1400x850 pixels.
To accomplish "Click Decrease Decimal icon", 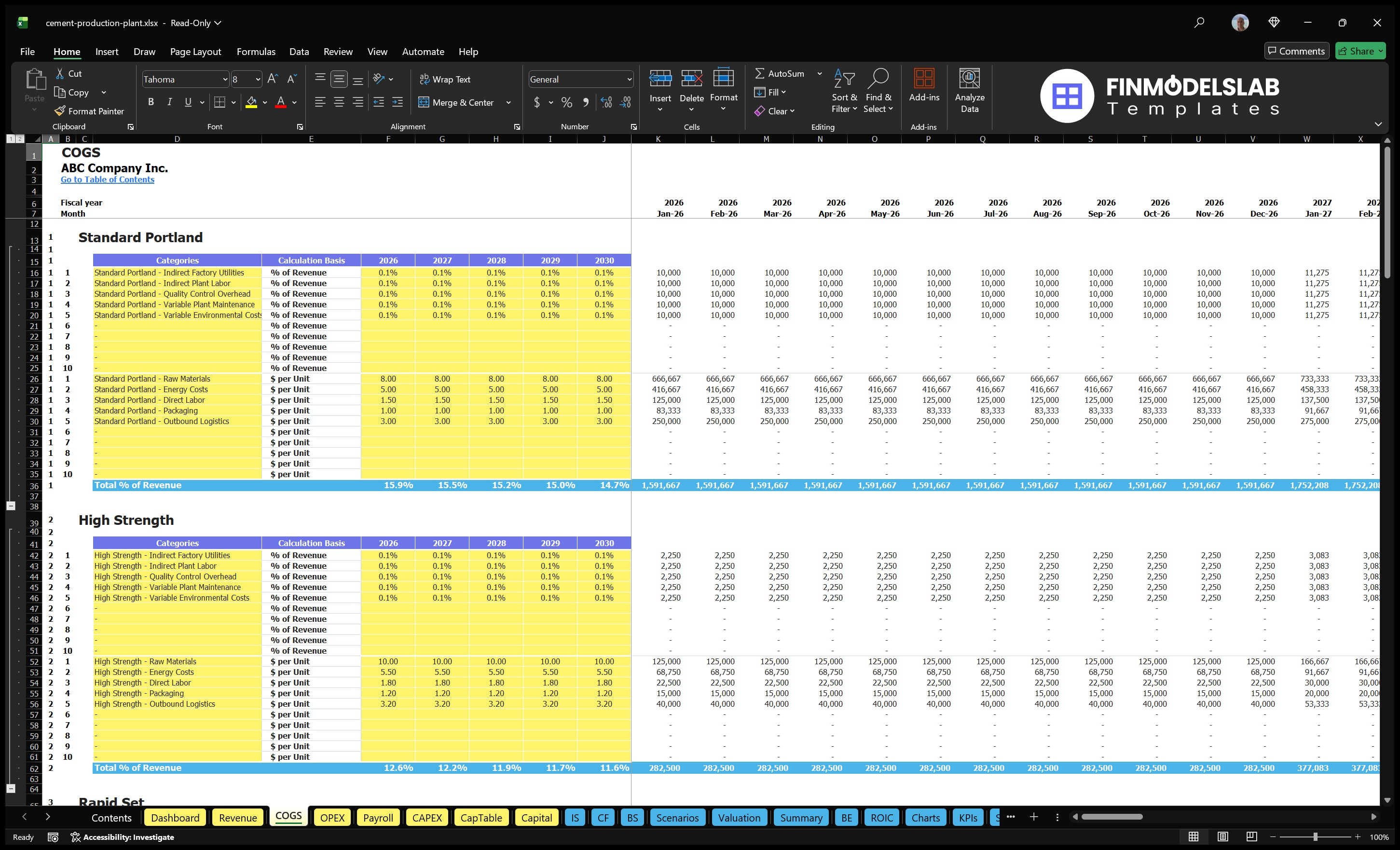I will (625, 102).
